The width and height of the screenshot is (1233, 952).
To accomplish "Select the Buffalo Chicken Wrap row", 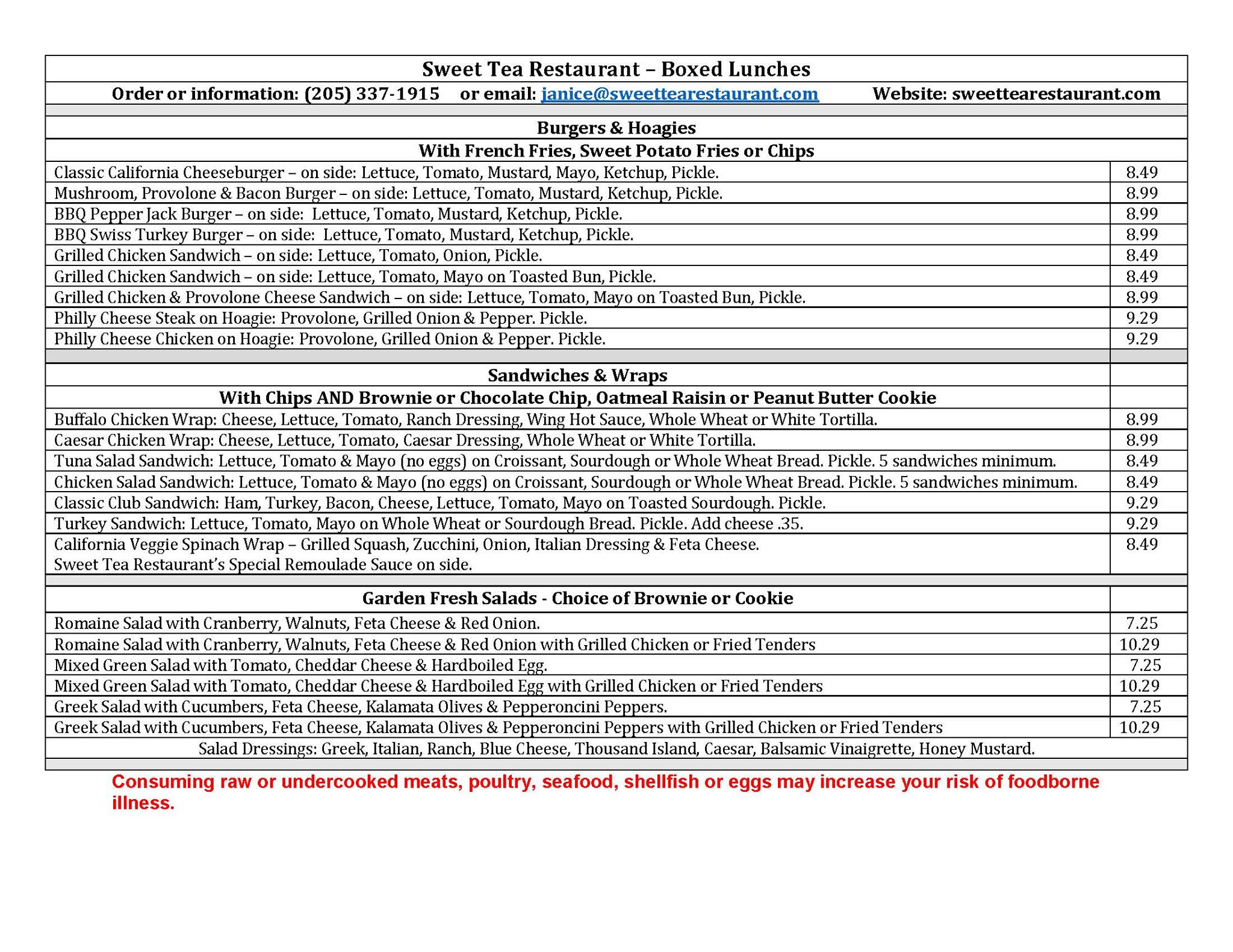I will 465,419.
